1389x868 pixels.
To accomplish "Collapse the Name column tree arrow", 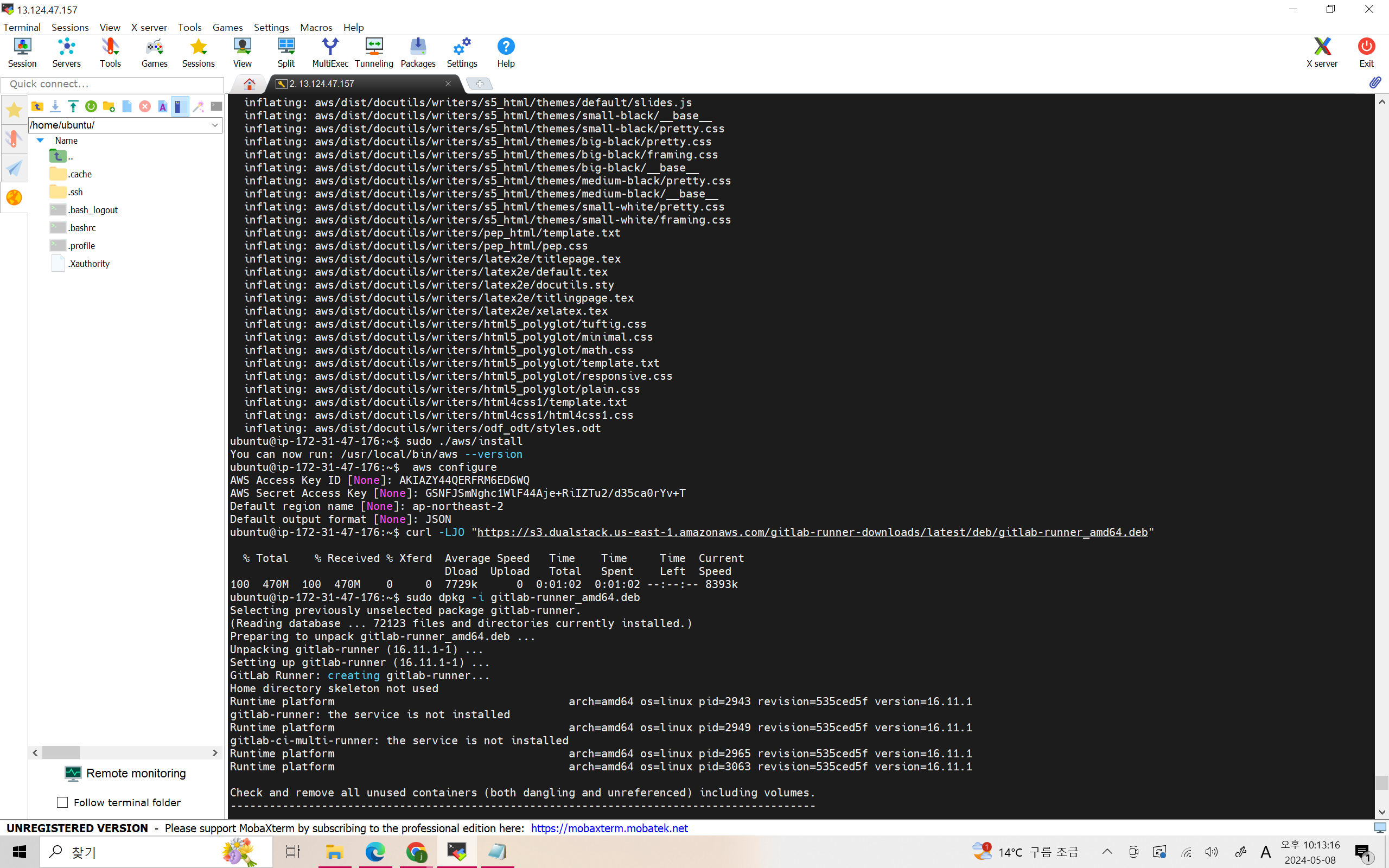I will tap(40, 141).
